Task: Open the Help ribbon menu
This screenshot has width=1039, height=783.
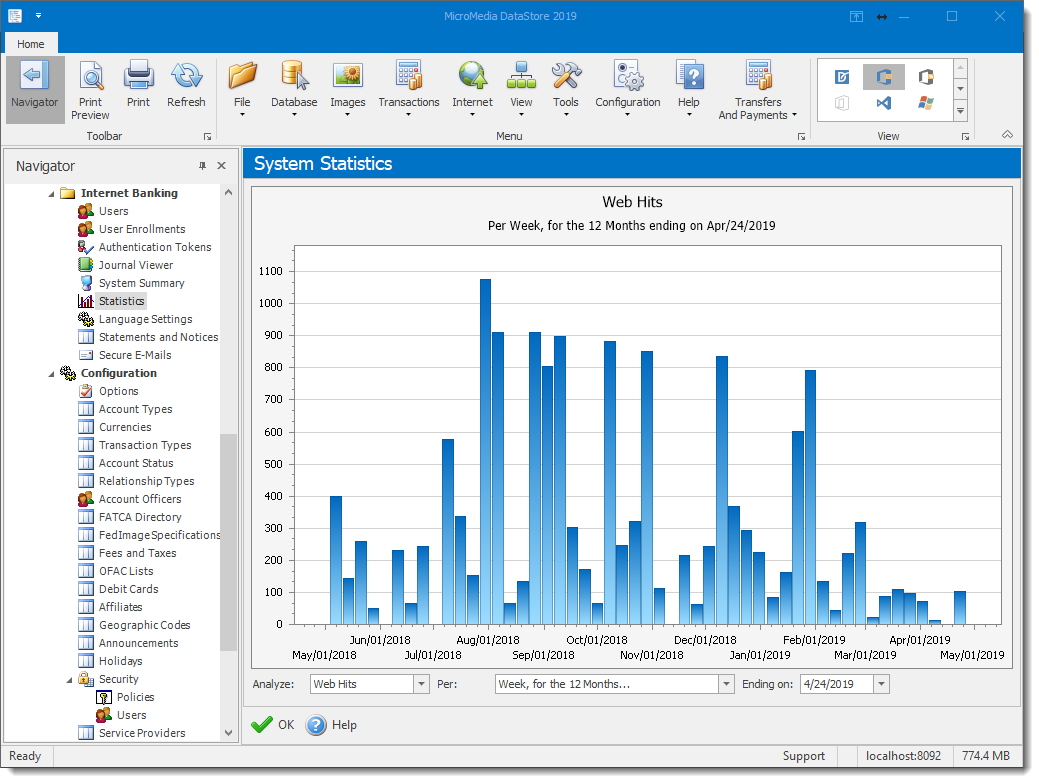Action: pos(689,89)
